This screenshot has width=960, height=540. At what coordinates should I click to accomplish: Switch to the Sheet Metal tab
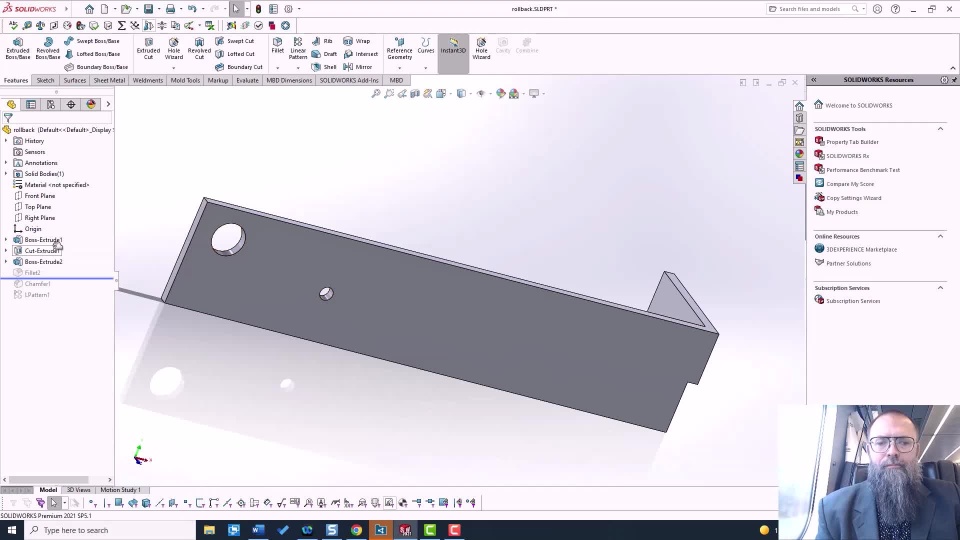tap(109, 80)
